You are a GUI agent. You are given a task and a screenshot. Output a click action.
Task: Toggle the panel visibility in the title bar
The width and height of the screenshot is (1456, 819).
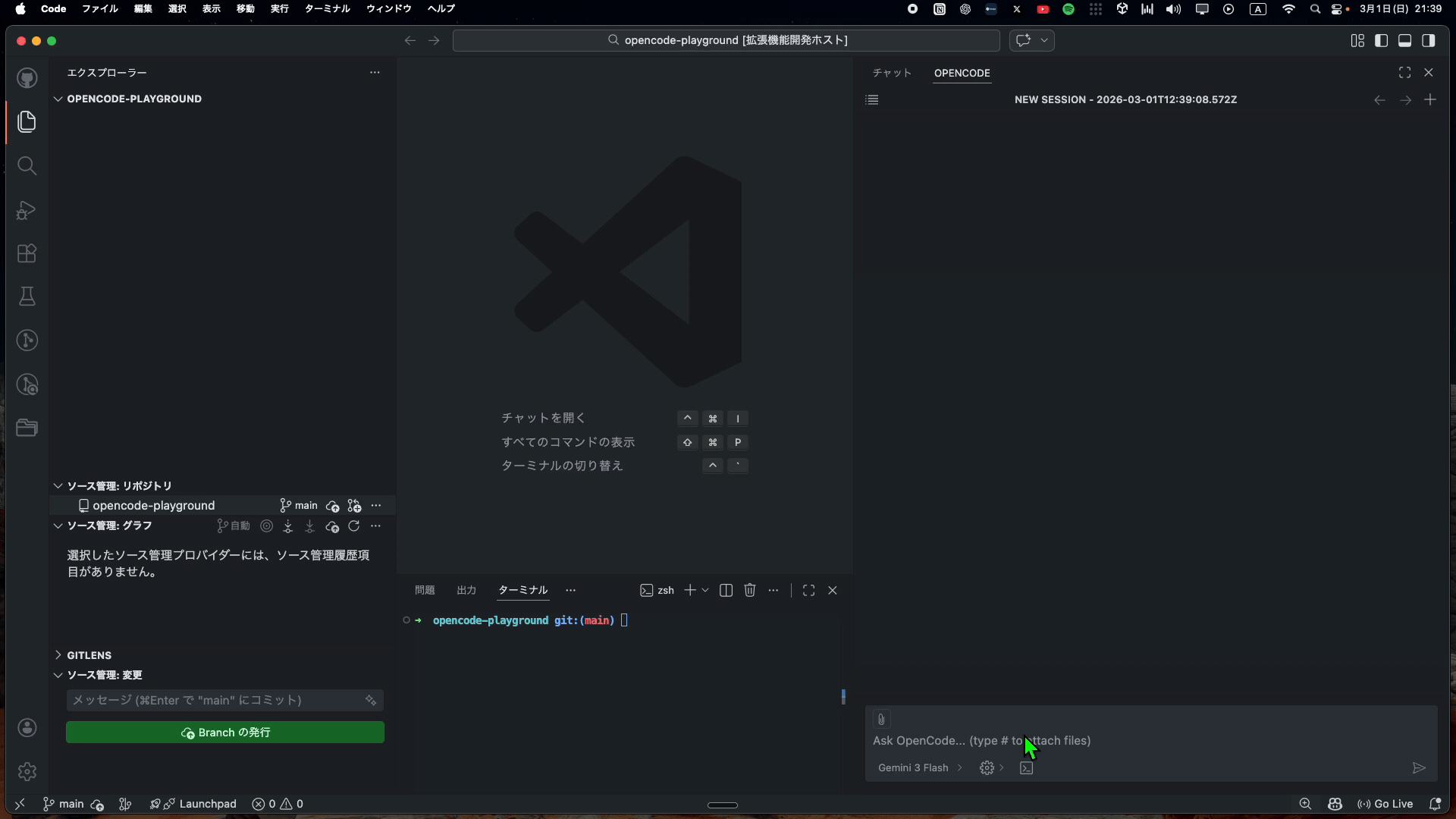[x=1404, y=40]
